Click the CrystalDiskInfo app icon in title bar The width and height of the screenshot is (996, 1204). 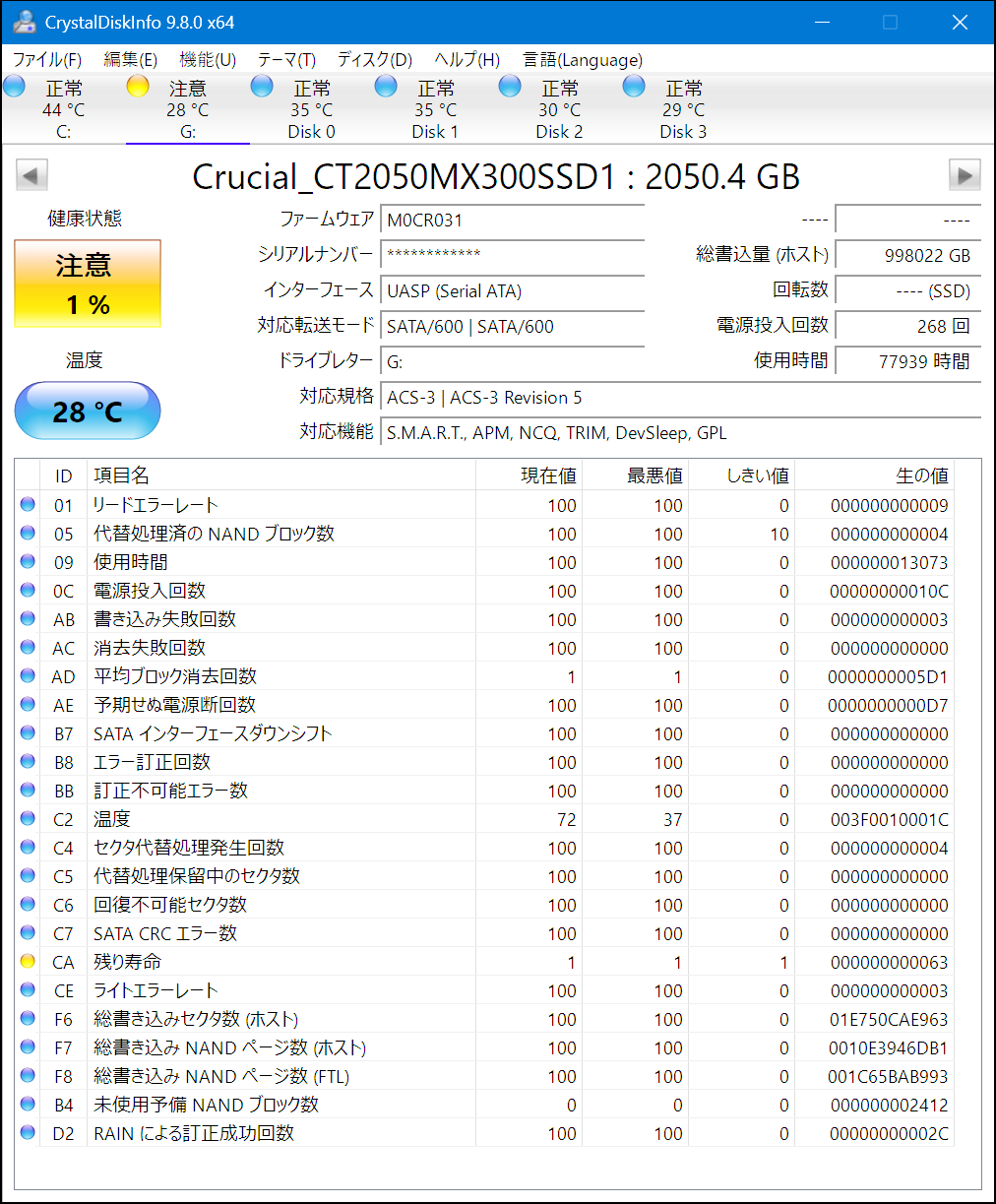25,22
